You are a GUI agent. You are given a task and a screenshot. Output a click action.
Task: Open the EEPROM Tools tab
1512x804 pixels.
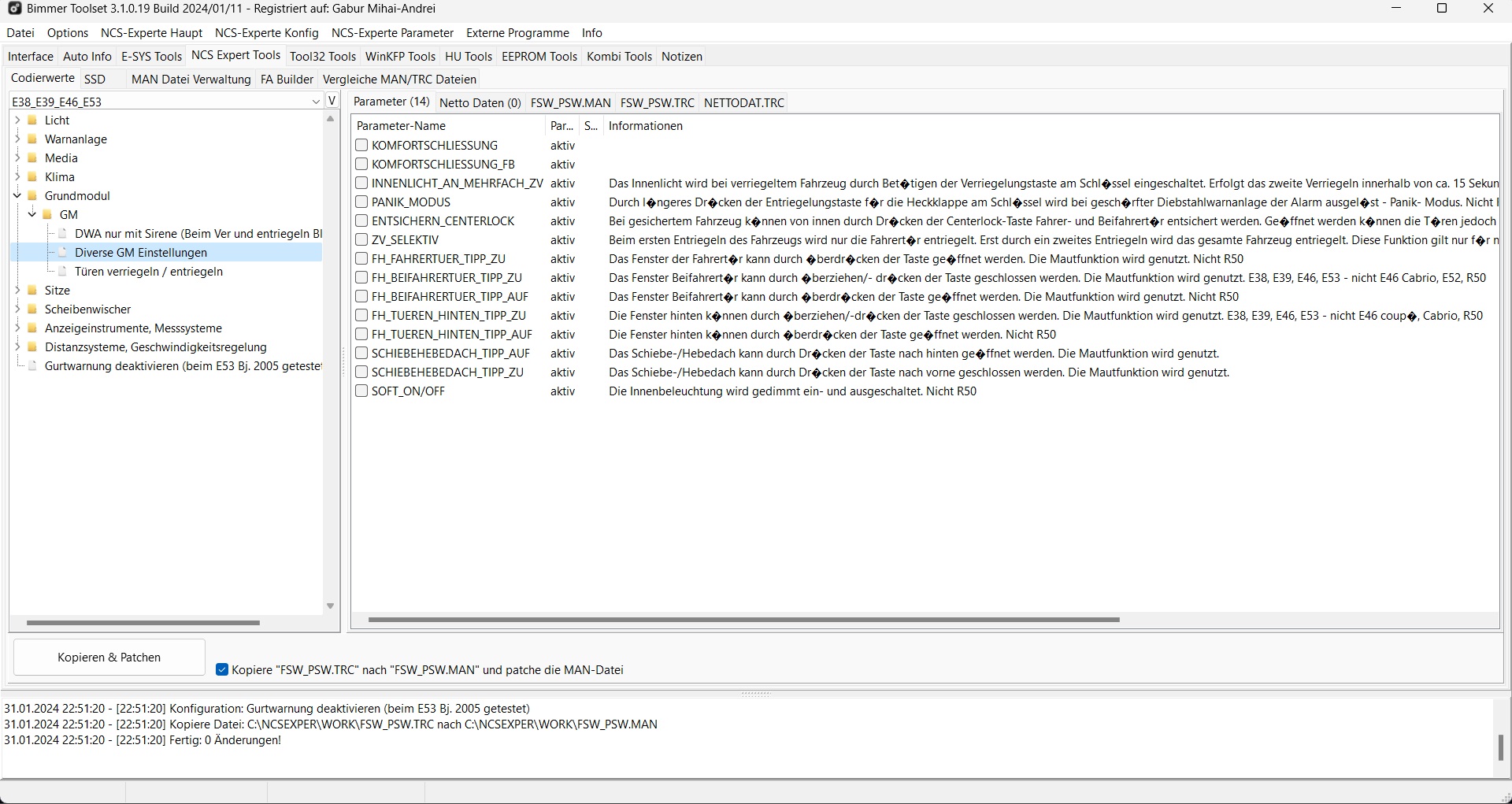(x=539, y=57)
